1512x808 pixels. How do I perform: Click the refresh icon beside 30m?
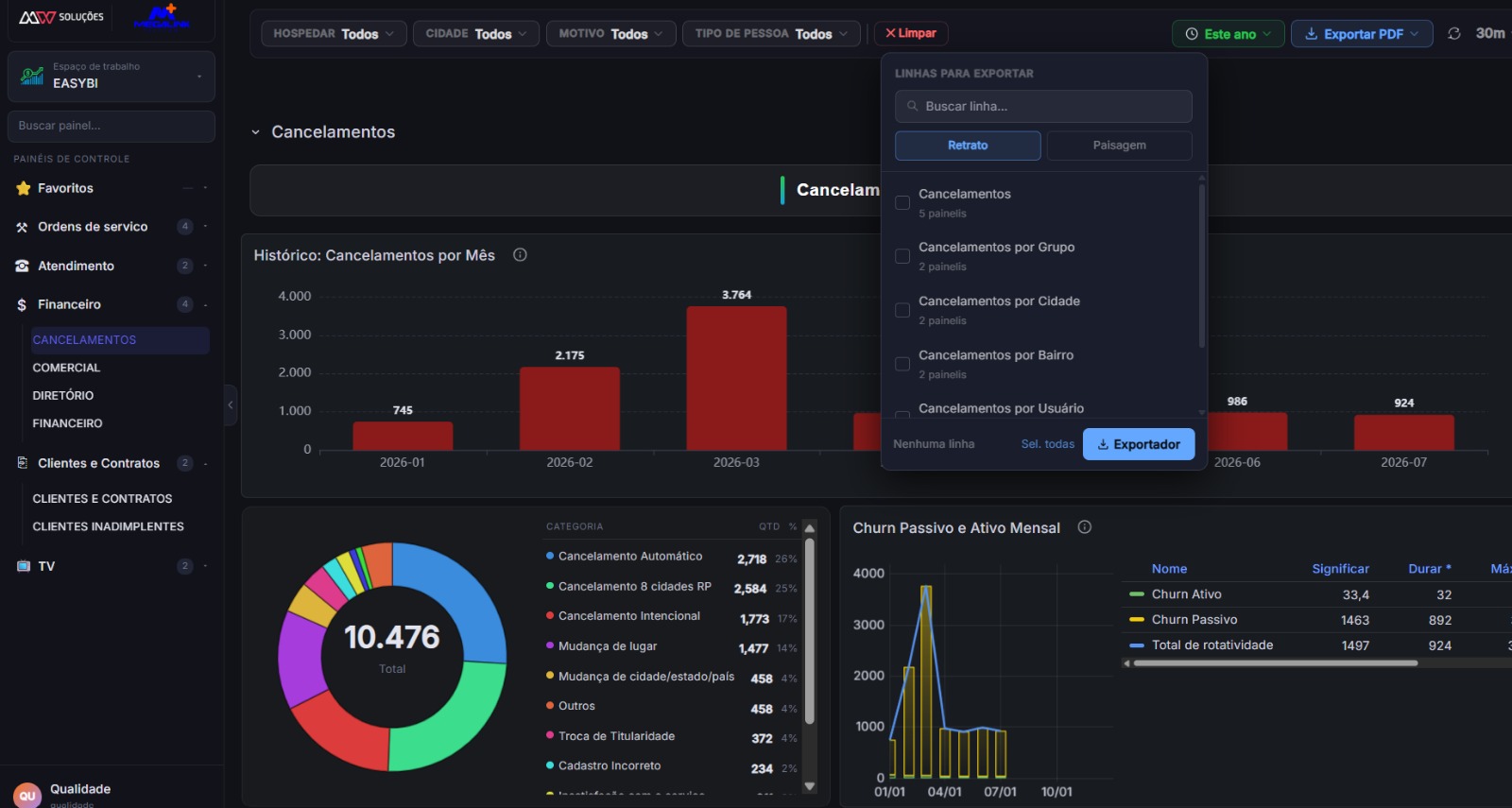pyautogui.click(x=1454, y=33)
